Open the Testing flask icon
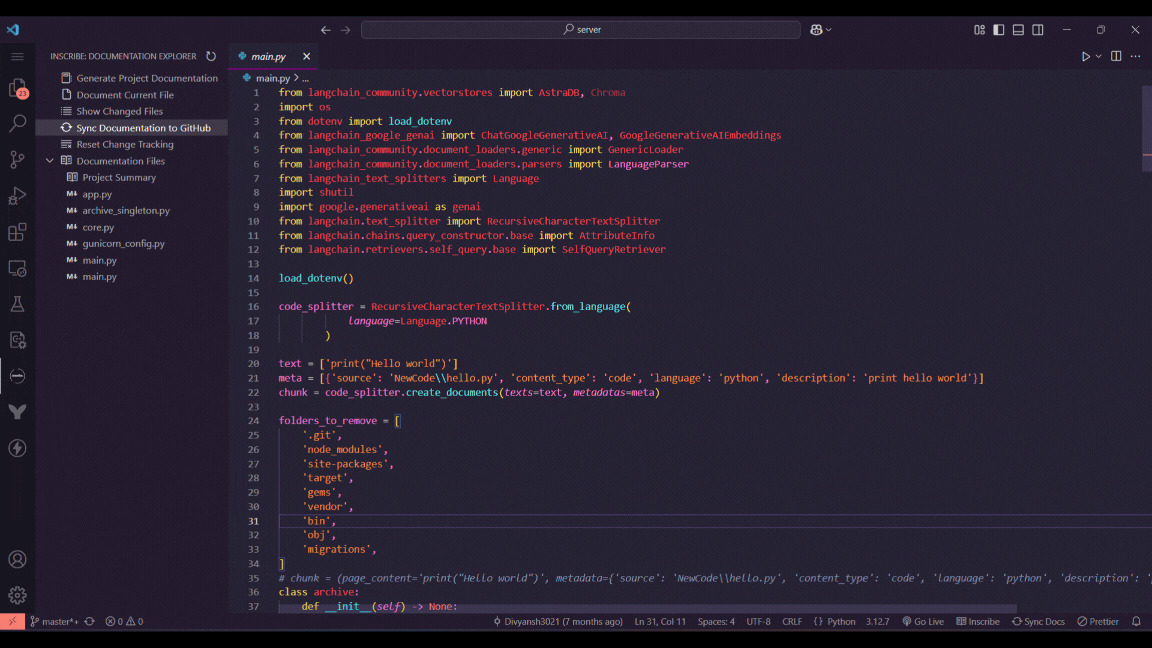This screenshot has height=648, width=1152. [18, 303]
